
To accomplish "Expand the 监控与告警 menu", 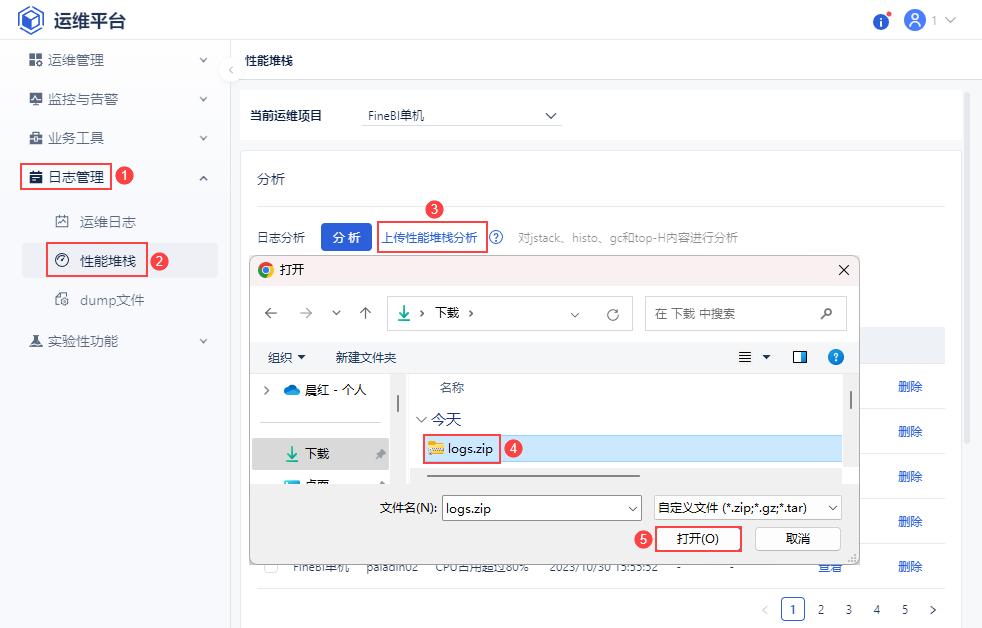I will tap(119, 99).
